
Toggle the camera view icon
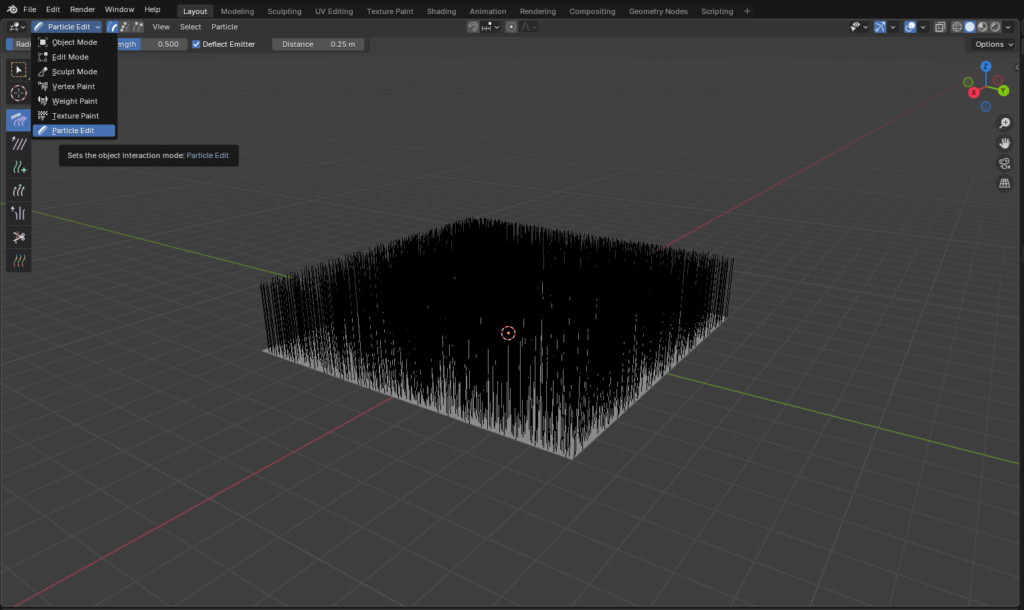[x=1004, y=163]
